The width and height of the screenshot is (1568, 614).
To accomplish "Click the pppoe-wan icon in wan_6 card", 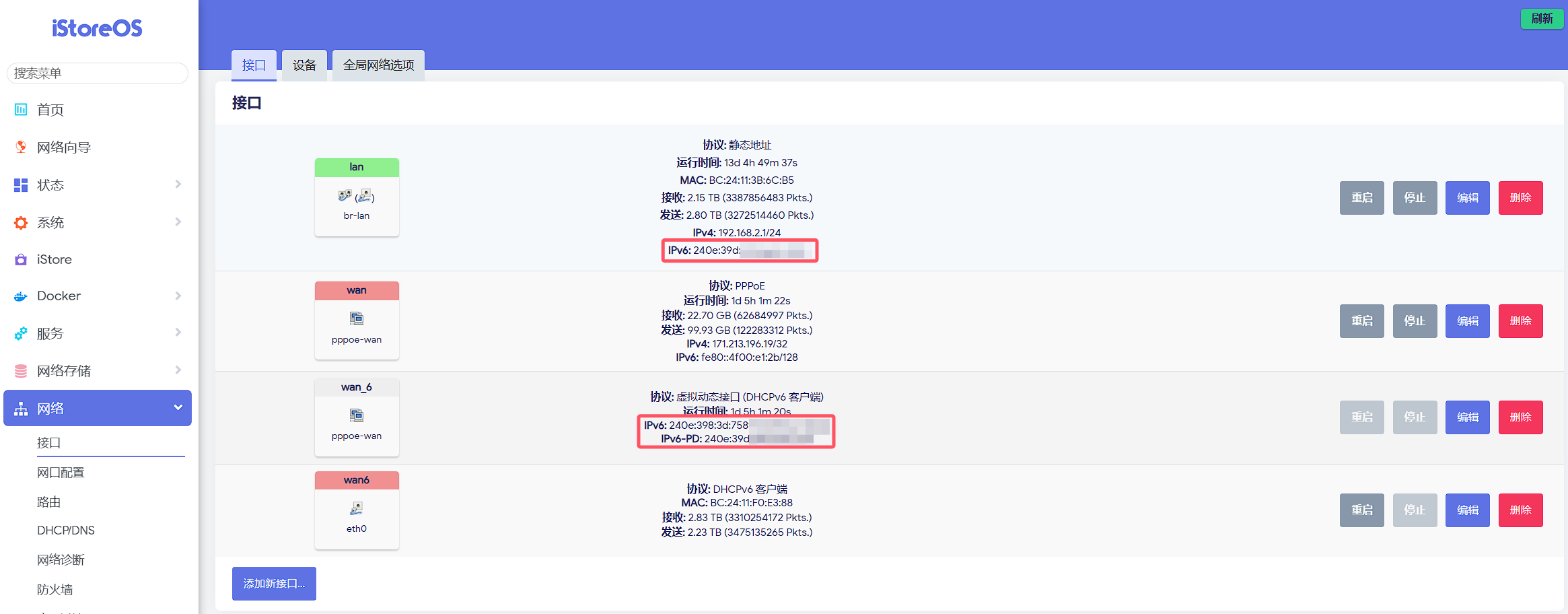I will pos(357,415).
